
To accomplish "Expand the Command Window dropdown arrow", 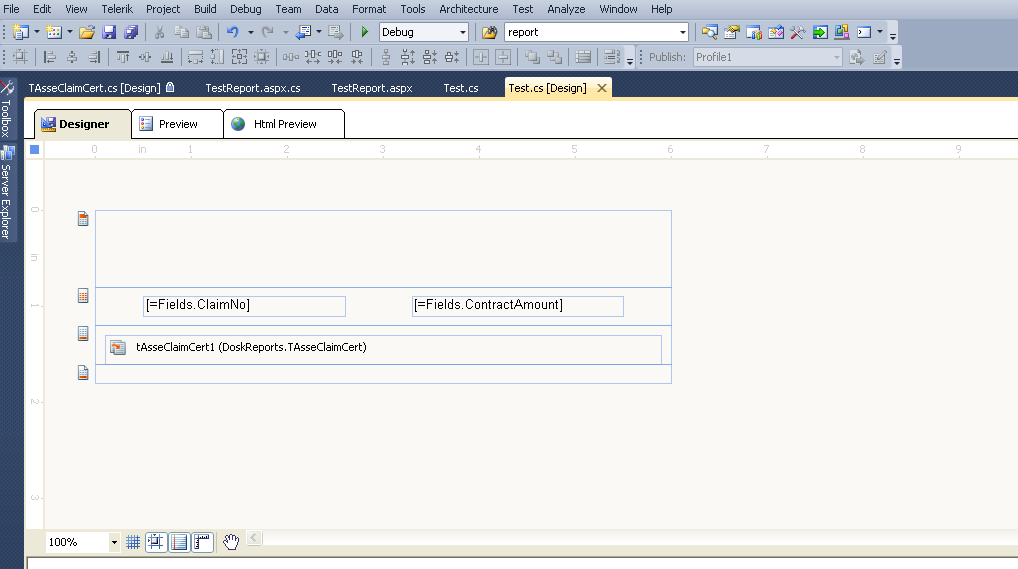I will [880, 32].
